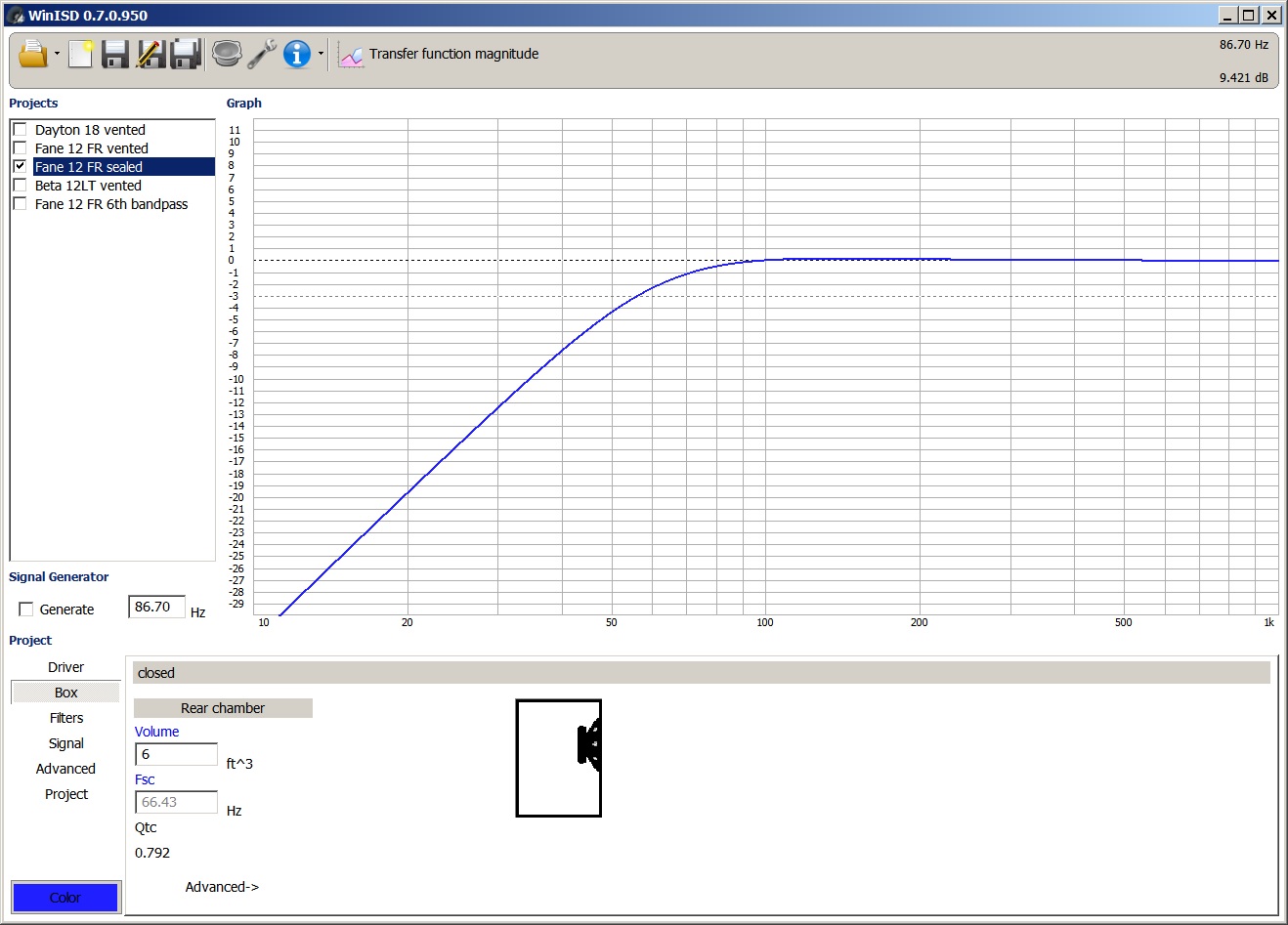The height and width of the screenshot is (925, 1288).
Task: Click Save As floppy with pencil icon
Action: [150, 54]
